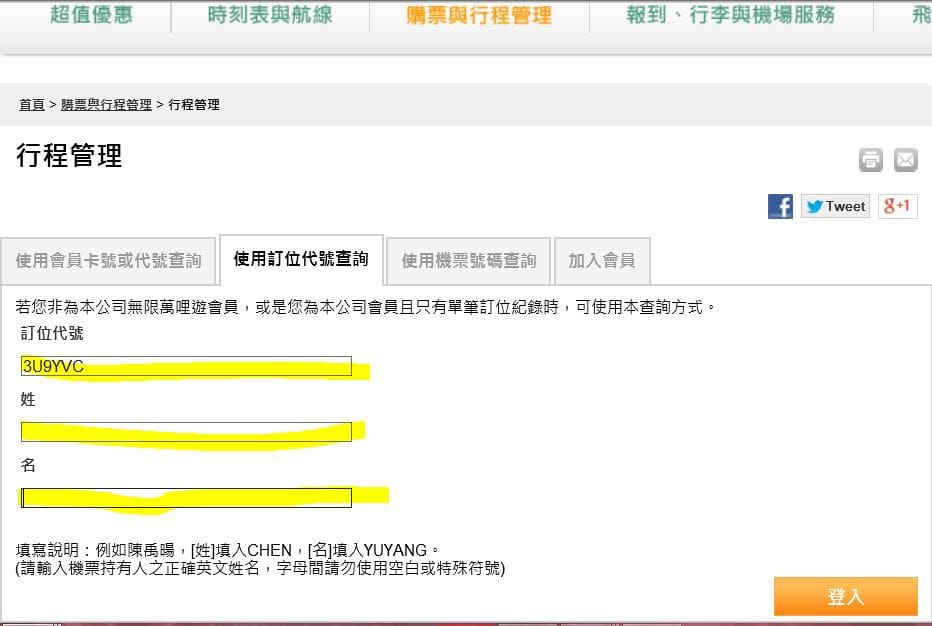Image resolution: width=932 pixels, height=626 pixels.
Task: Open the 報到、行李與機場服務 menu
Action: (730, 16)
